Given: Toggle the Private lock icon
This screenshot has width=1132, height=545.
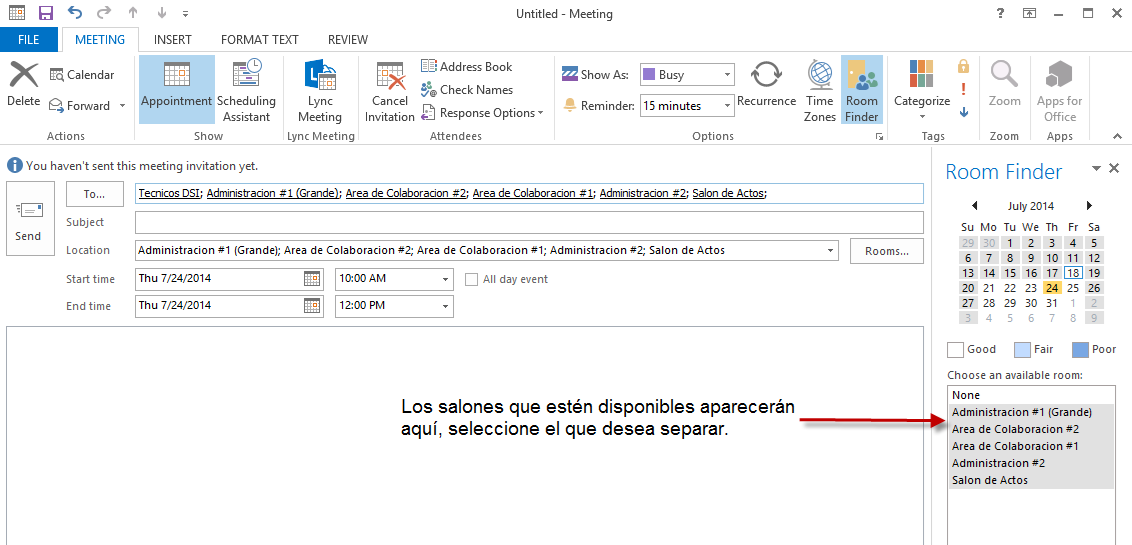Looking at the screenshot, I should pos(963,66).
